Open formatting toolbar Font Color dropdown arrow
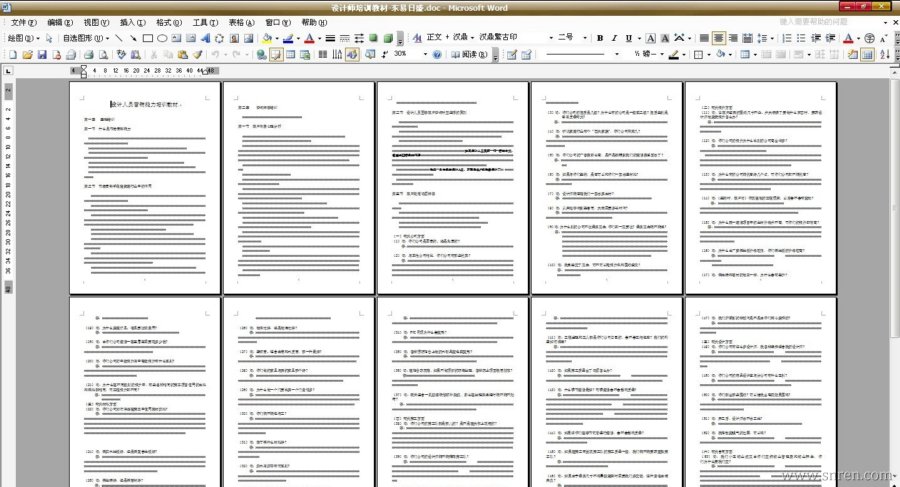 click(858, 38)
